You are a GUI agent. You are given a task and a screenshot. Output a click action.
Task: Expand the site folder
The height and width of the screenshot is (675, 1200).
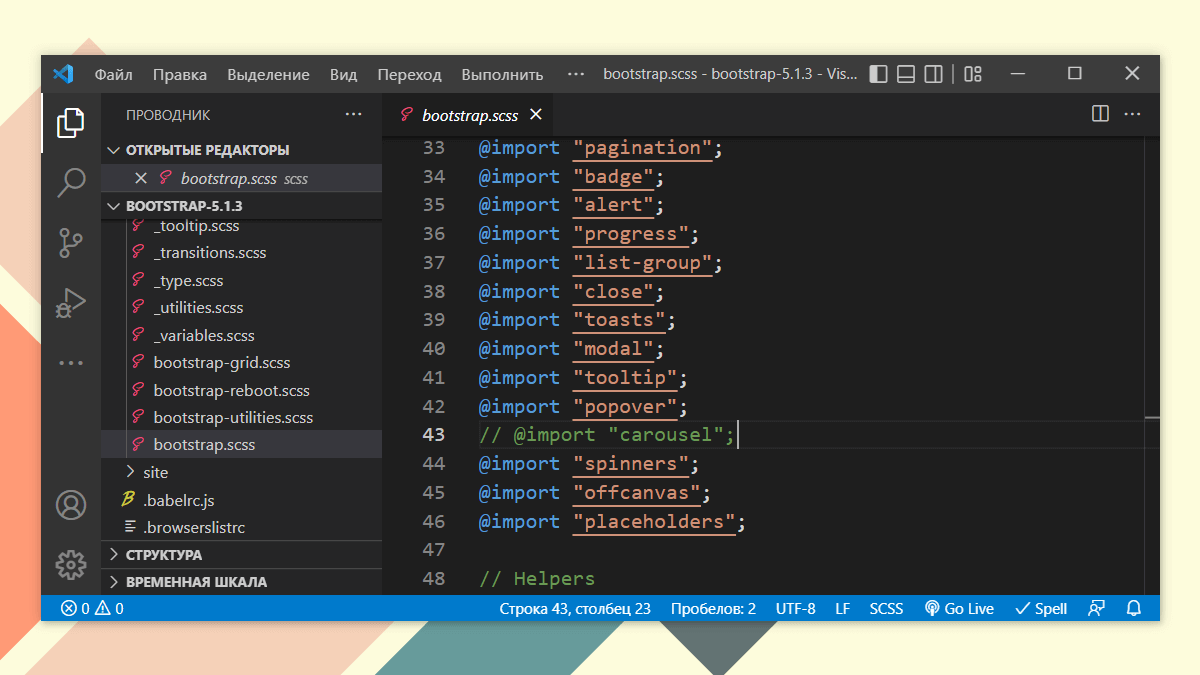click(x=155, y=472)
